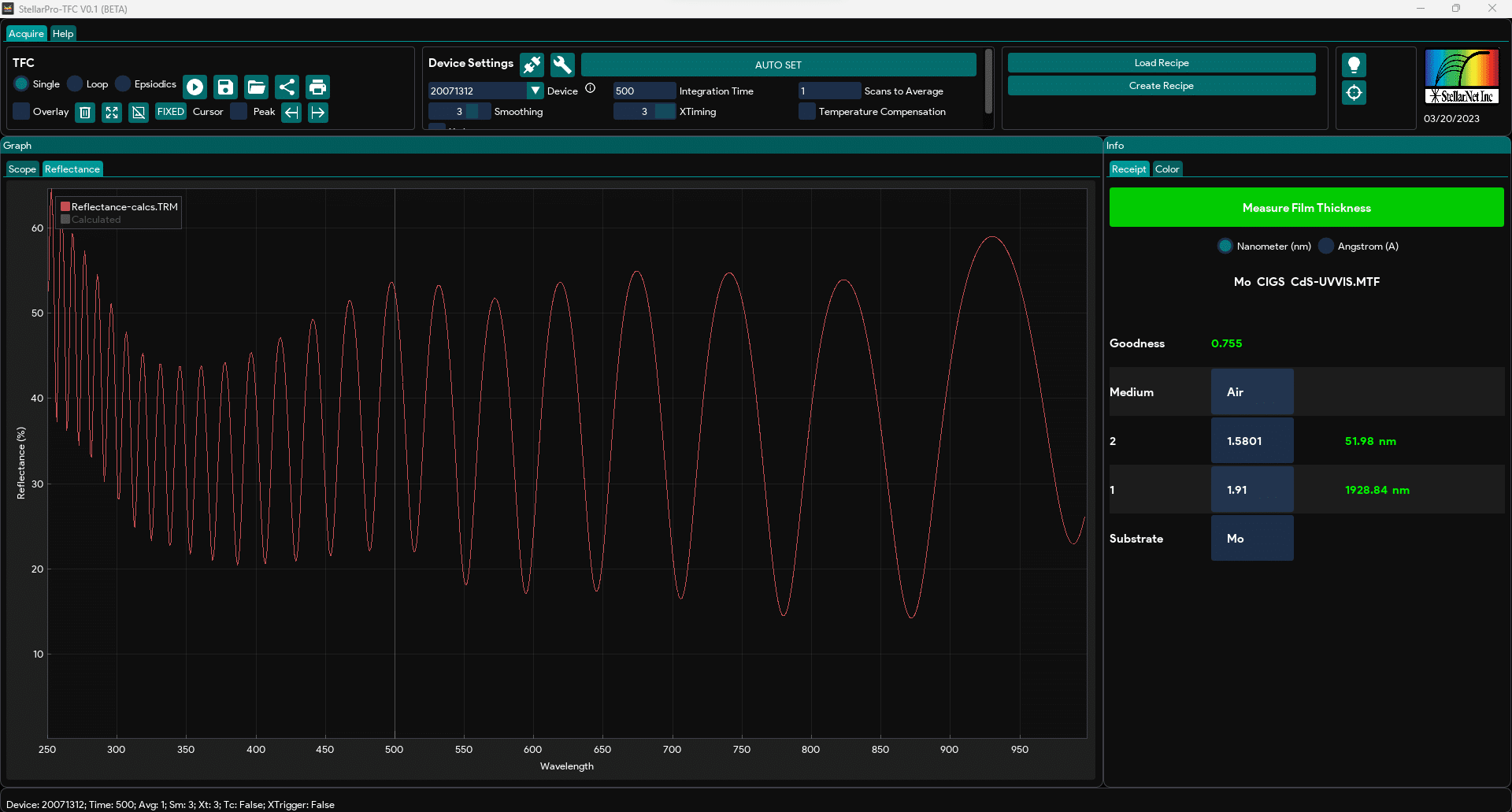Viewport: 1512px width, 812px height.
Task: Click the fit-to-screen zoom icon
Action: click(112, 113)
